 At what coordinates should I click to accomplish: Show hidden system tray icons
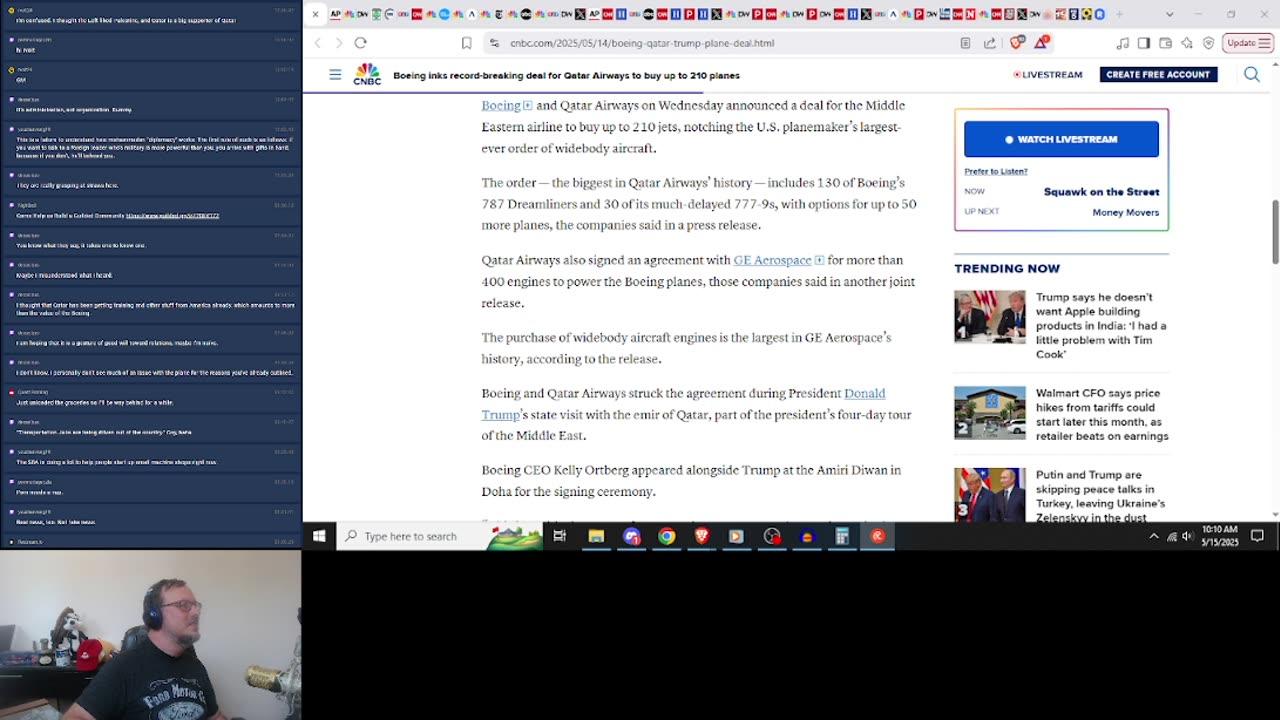(x=1154, y=536)
